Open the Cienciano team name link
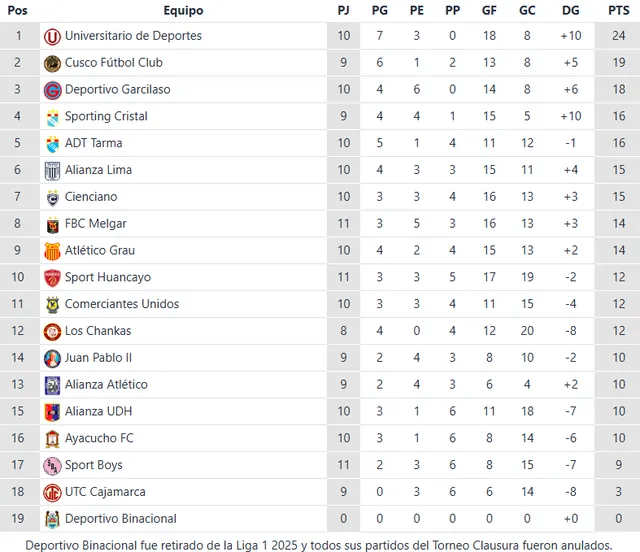Image resolution: width=640 pixels, height=552 pixels. point(91,197)
